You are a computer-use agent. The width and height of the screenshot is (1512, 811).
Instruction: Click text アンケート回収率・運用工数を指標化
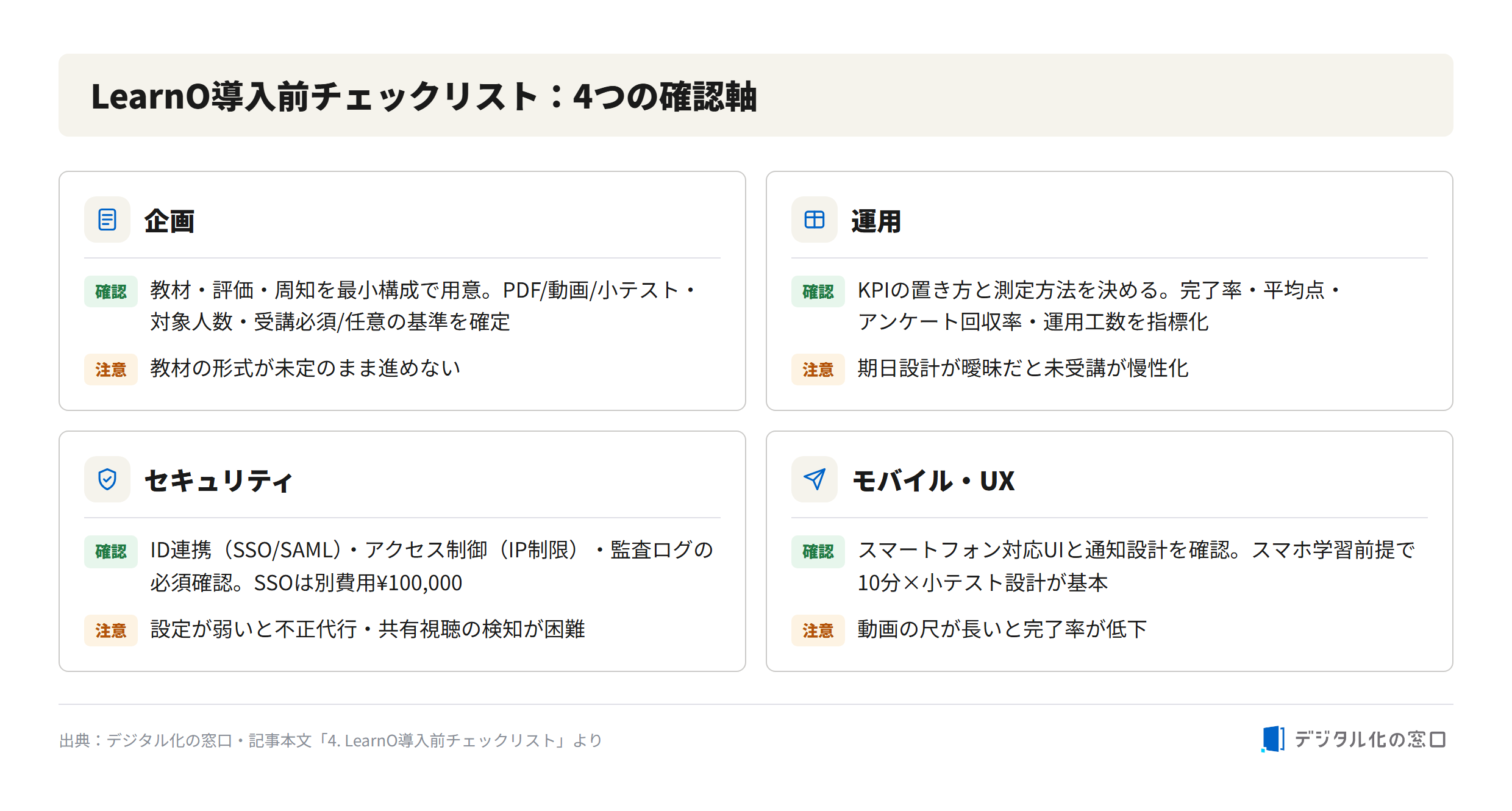click(1033, 322)
